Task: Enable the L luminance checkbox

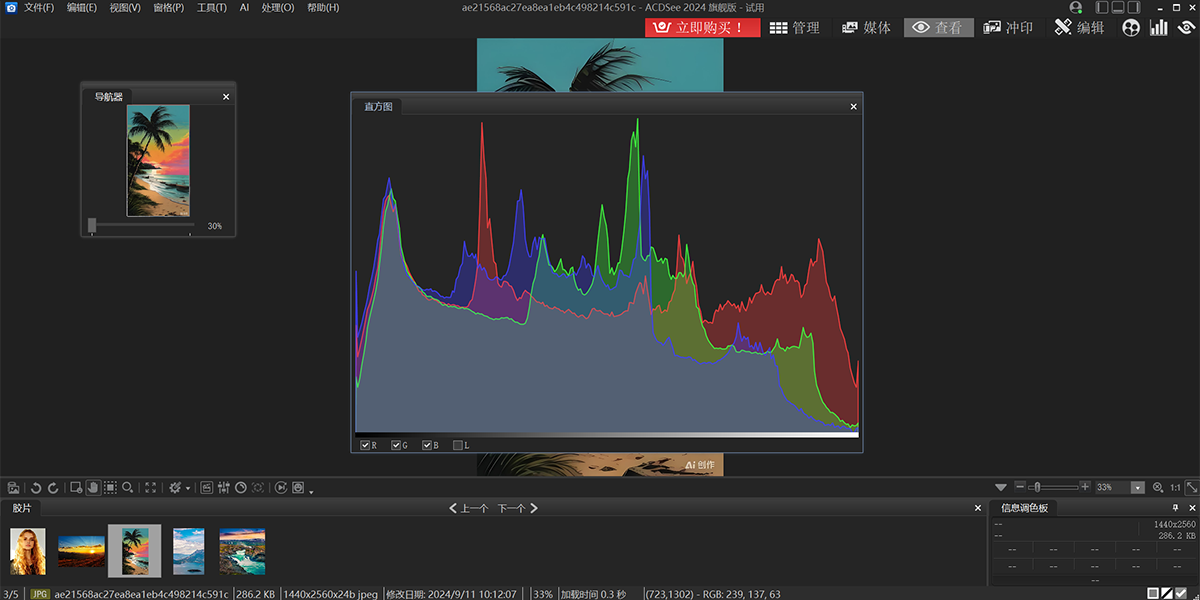Action: pyautogui.click(x=458, y=445)
